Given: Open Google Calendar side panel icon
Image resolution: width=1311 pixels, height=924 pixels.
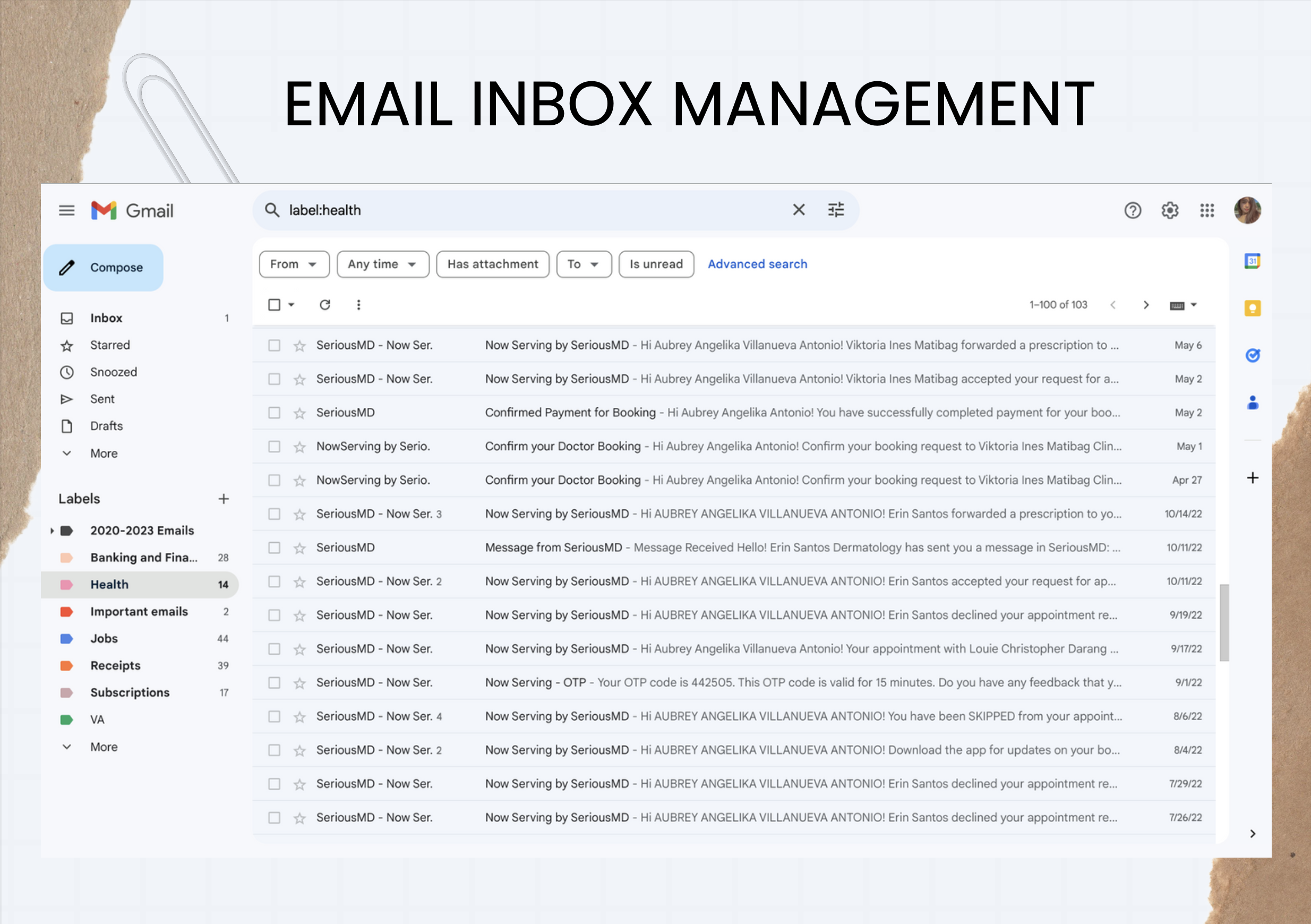Looking at the screenshot, I should click(1252, 262).
